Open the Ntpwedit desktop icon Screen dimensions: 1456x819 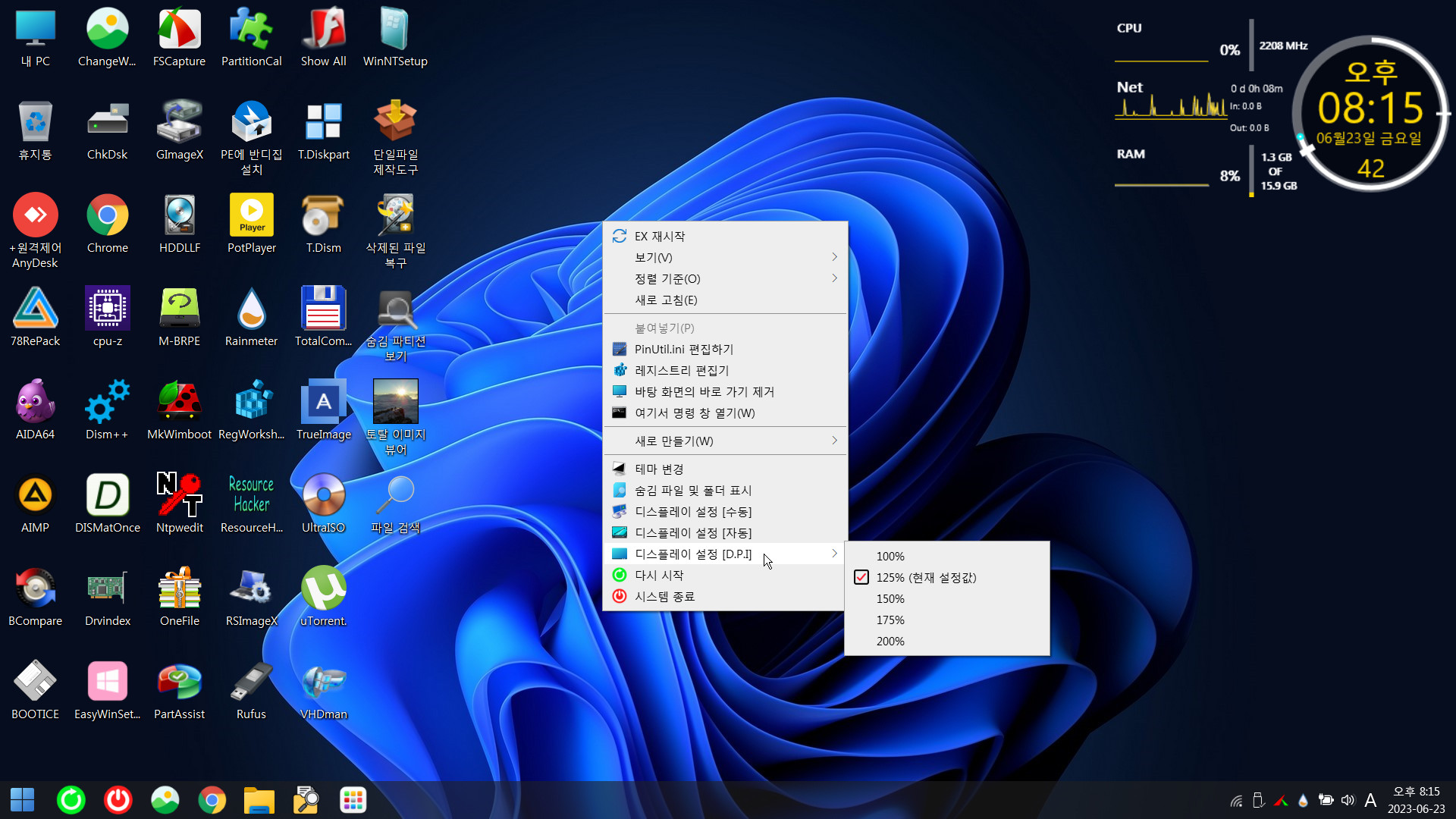coord(179,504)
